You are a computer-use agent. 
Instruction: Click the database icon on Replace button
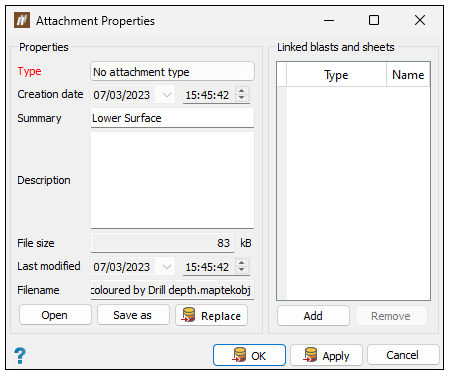point(188,315)
